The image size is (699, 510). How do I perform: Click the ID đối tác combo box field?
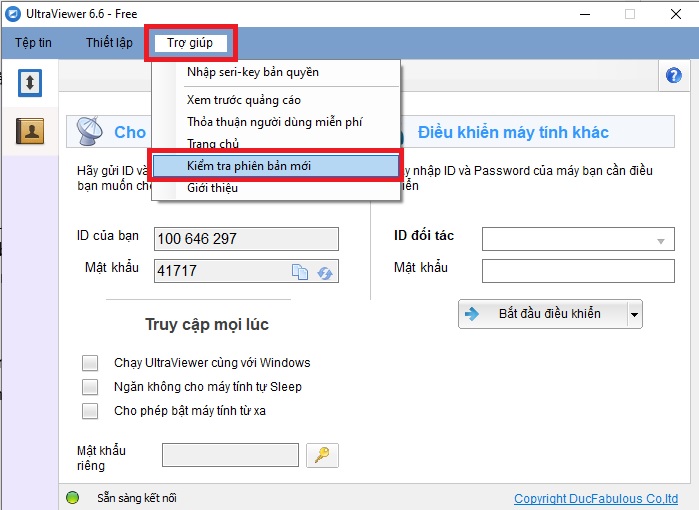578,239
